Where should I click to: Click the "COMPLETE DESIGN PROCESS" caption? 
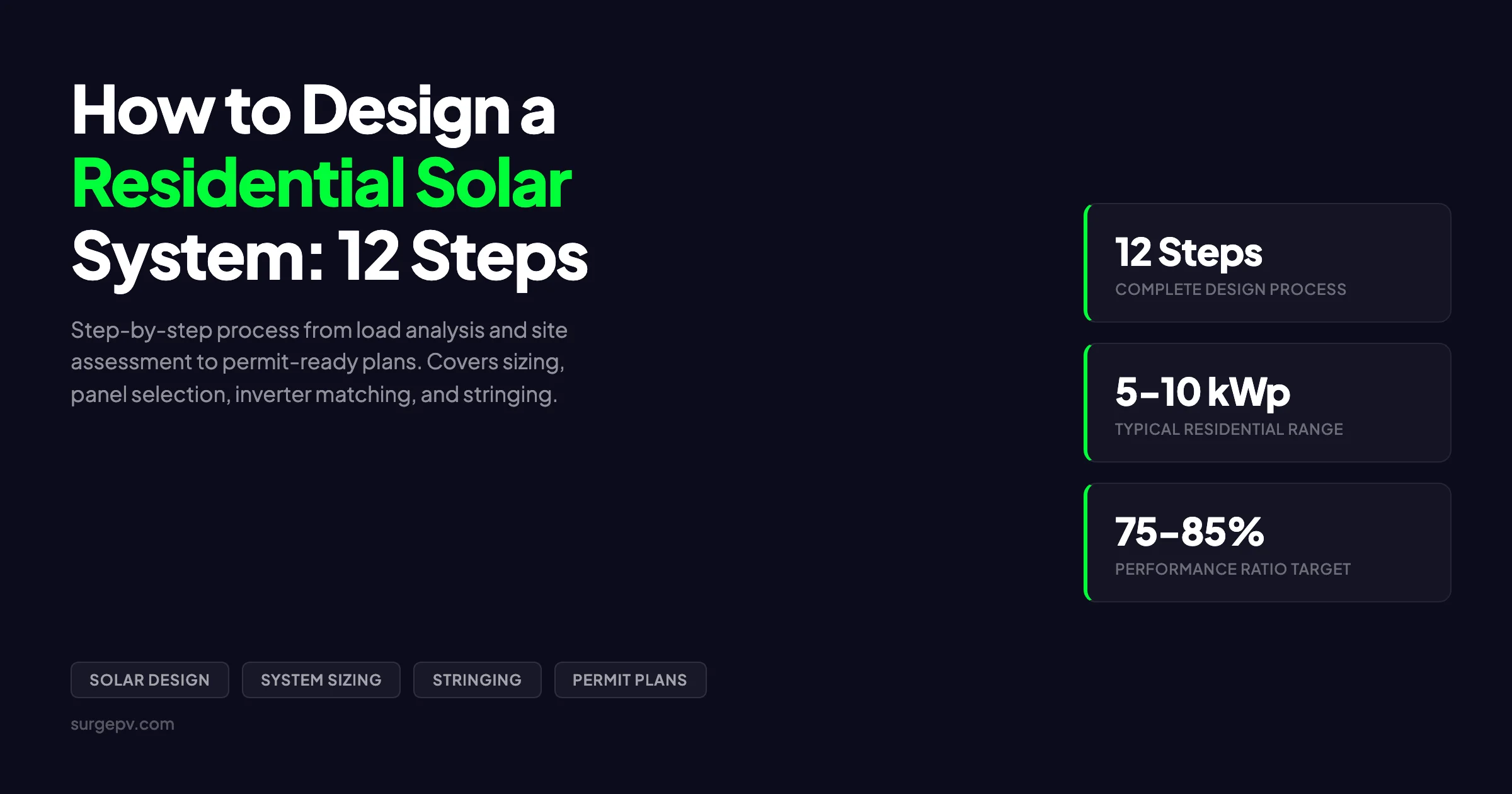[x=1230, y=289]
